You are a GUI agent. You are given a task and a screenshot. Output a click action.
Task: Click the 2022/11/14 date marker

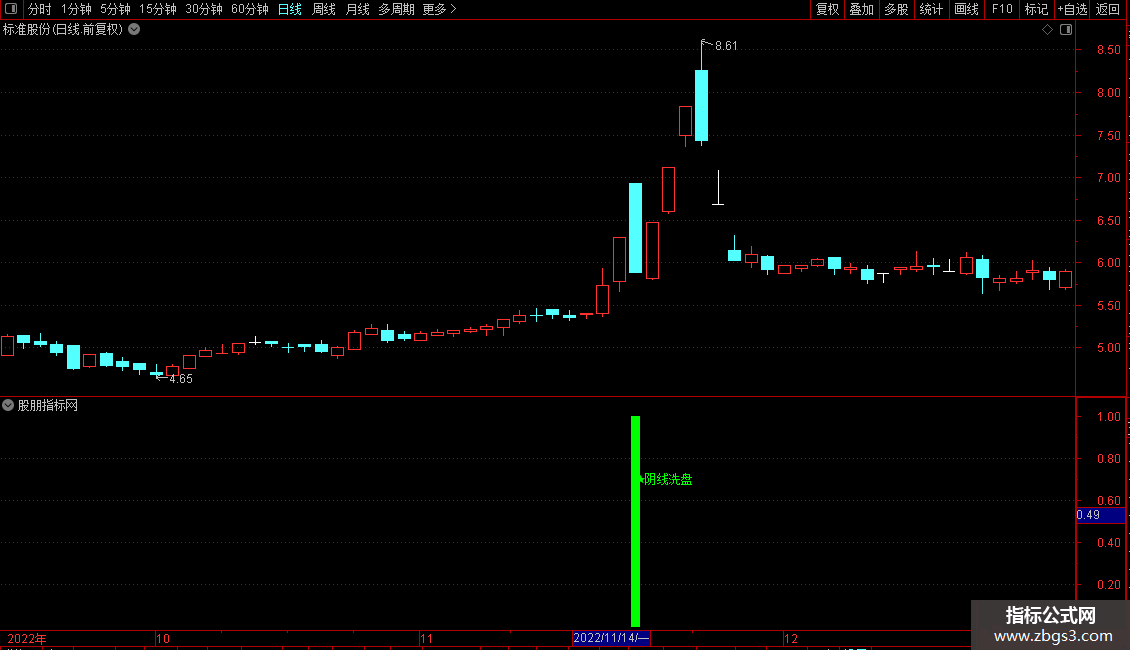(x=611, y=638)
